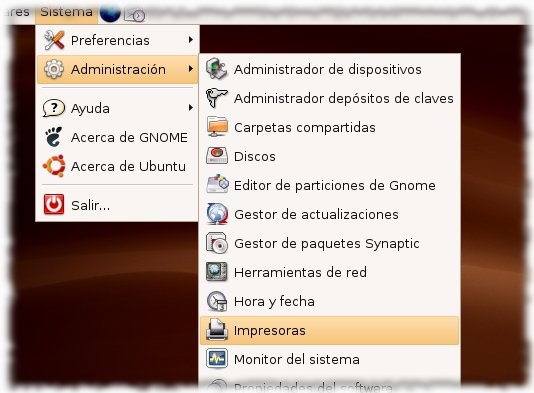Click the Ubuntu logo icon

[x=54, y=166]
